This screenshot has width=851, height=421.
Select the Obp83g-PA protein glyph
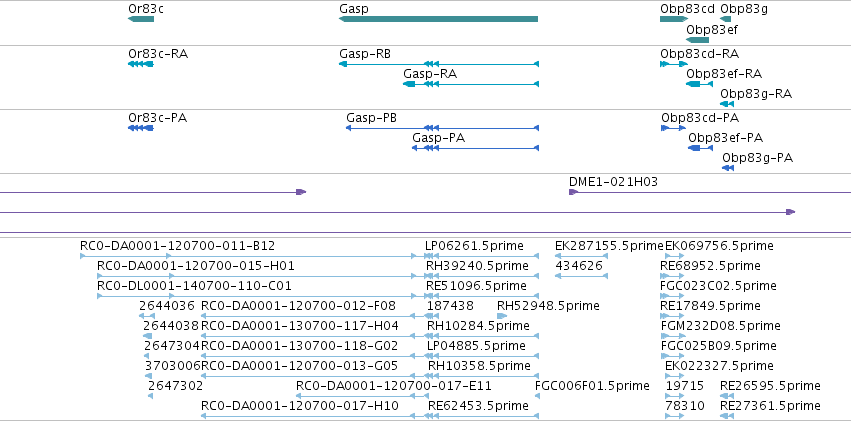728,168
